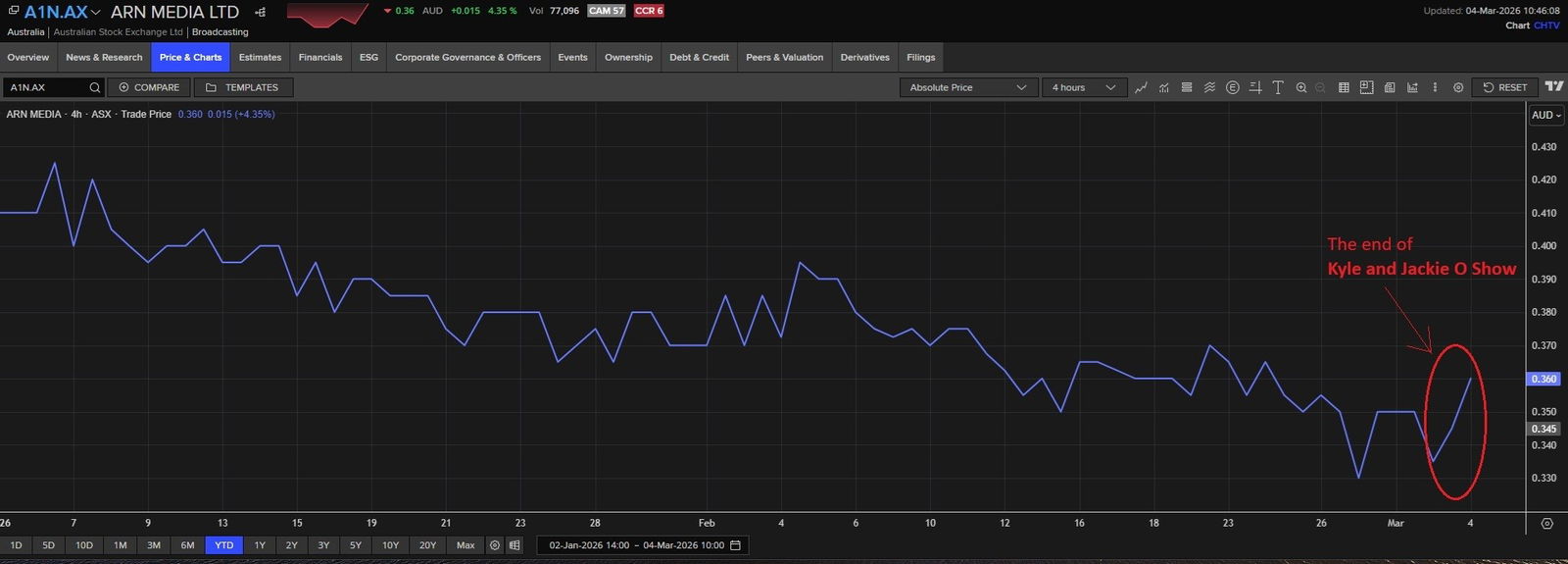This screenshot has height=564, width=1568.
Task: Click the COMPARE button
Action: tap(149, 87)
